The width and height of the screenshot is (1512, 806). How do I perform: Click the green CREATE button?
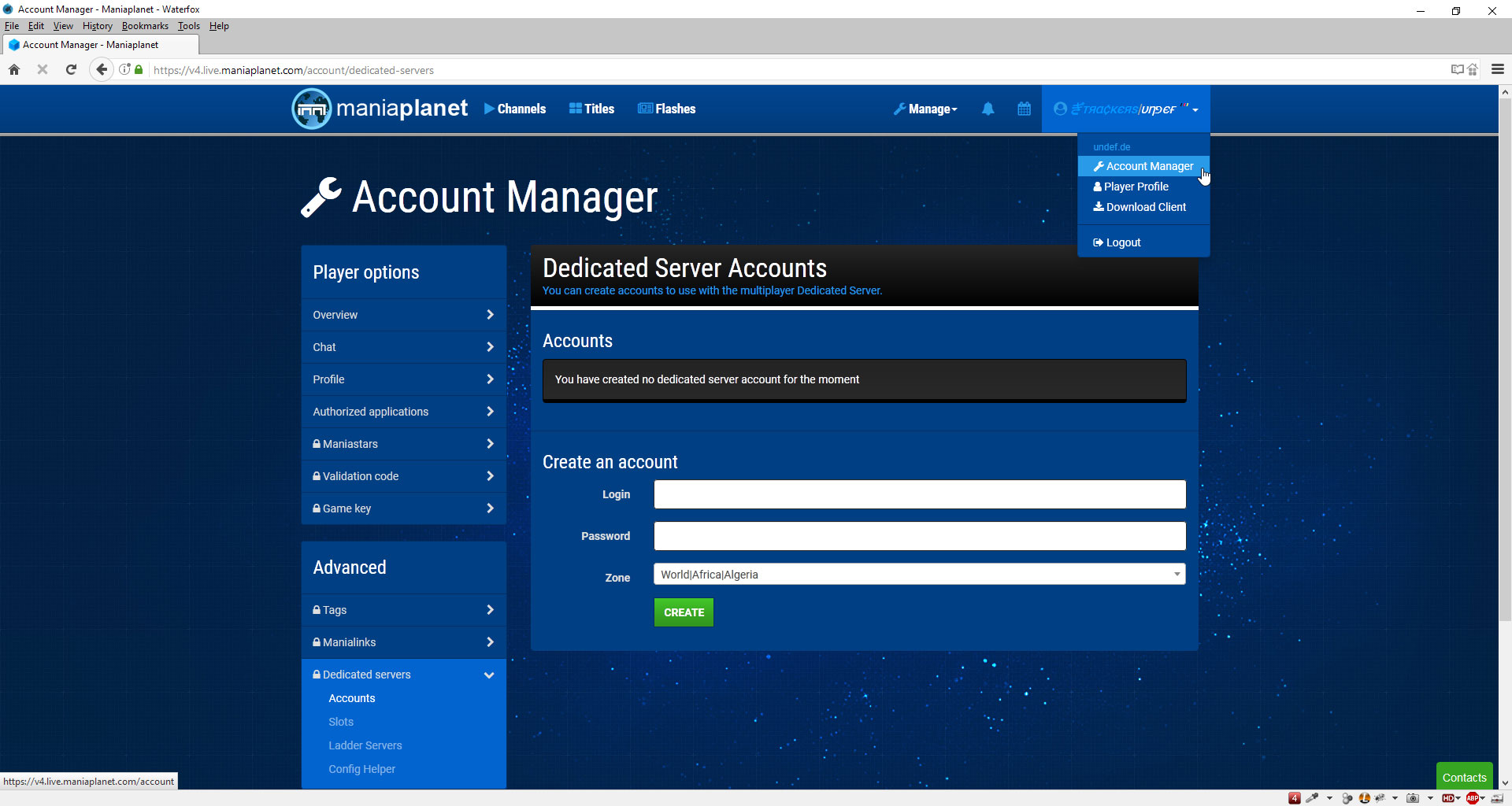684,612
